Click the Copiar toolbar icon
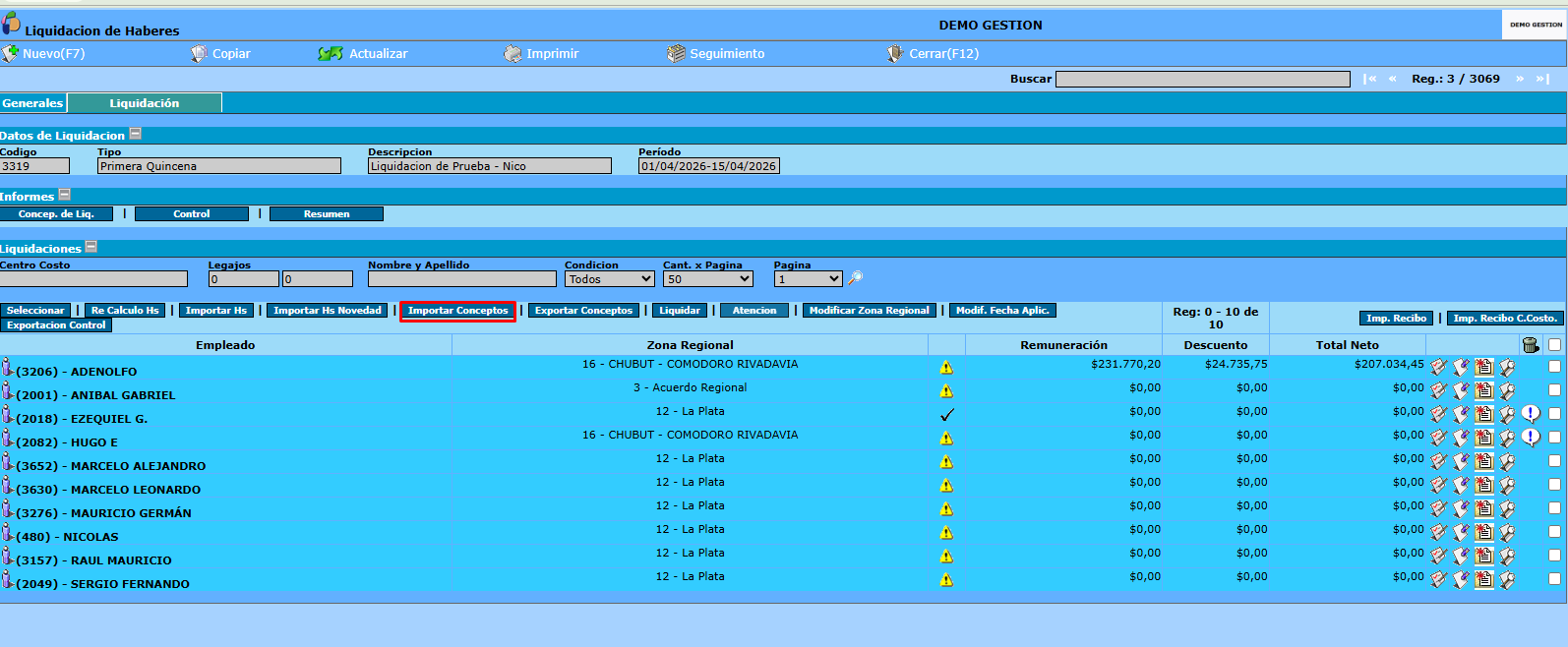Screen dimensions: 1568x647 click(199, 53)
